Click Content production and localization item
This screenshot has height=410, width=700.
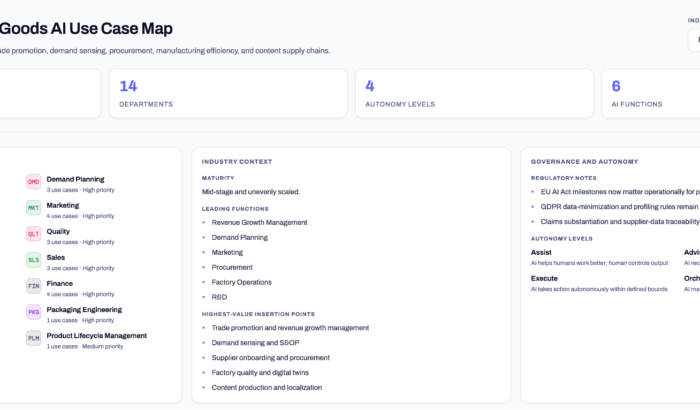click(x=266, y=387)
